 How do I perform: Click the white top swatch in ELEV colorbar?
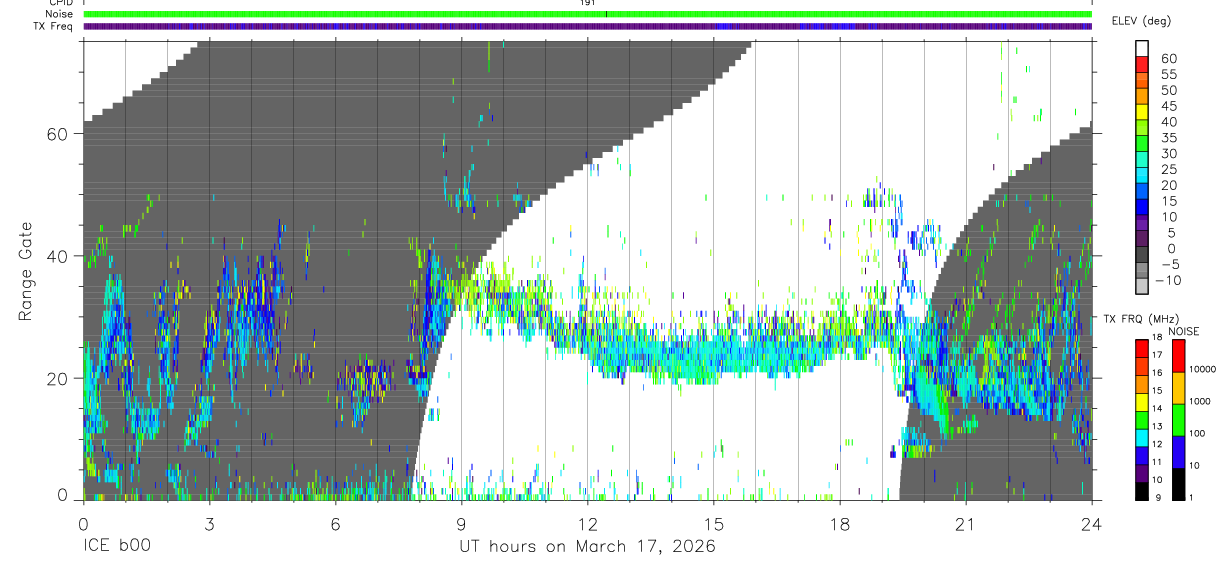[x=1142, y=48]
